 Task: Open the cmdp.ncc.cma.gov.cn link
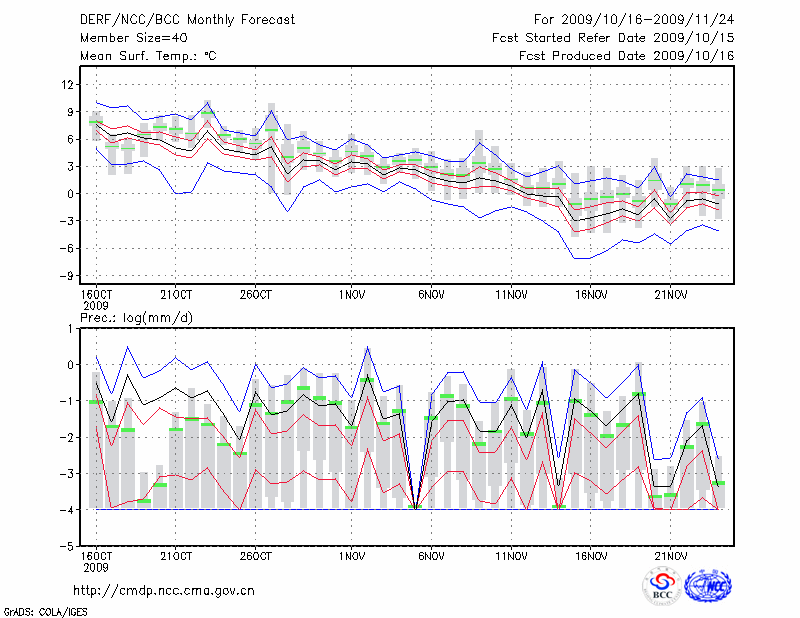pos(164,591)
